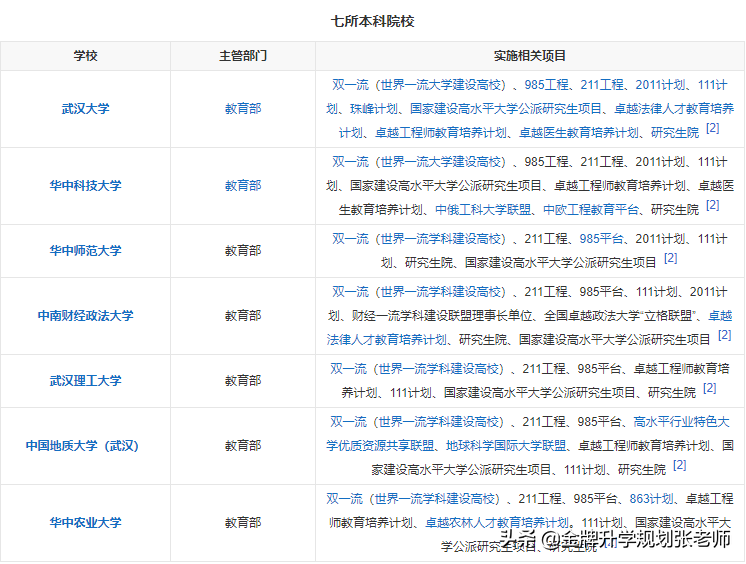Open the 珠峰计划 link
746x564 pixels.
(374, 109)
